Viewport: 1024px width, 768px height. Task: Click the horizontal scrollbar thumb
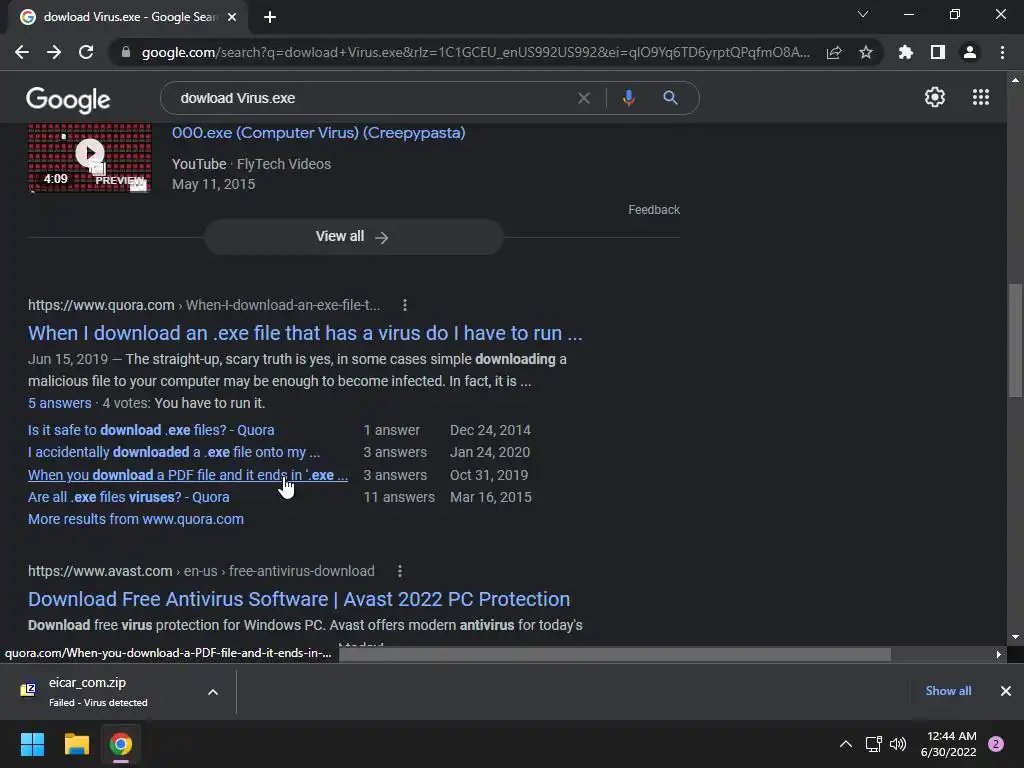click(615, 654)
